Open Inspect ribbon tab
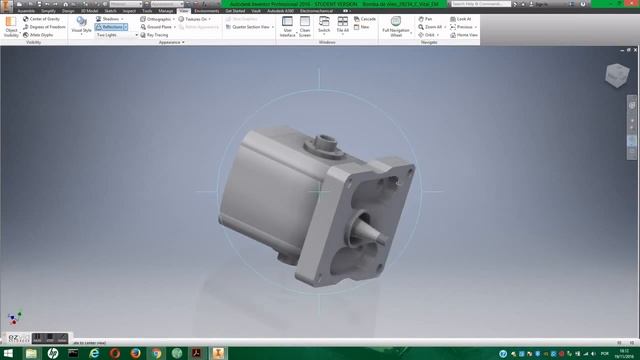 pyautogui.click(x=129, y=11)
